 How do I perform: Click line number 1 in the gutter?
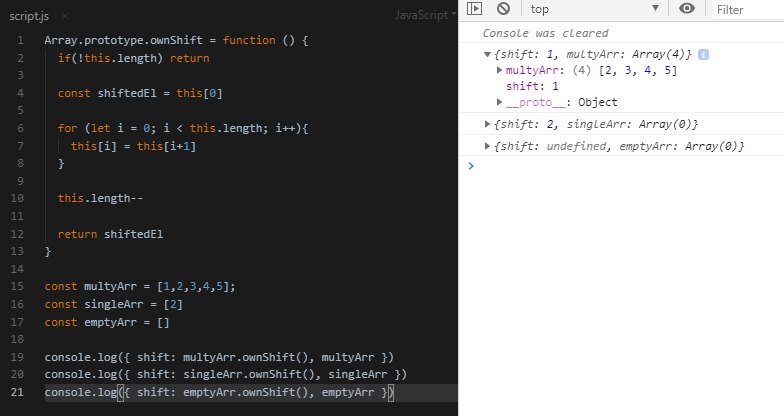[x=20, y=40]
